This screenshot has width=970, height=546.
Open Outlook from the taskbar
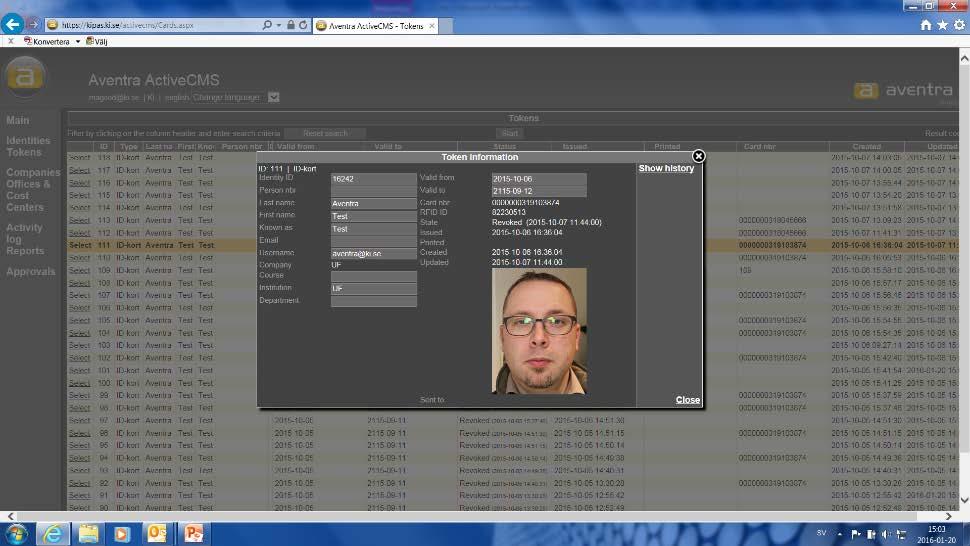(157, 534)
